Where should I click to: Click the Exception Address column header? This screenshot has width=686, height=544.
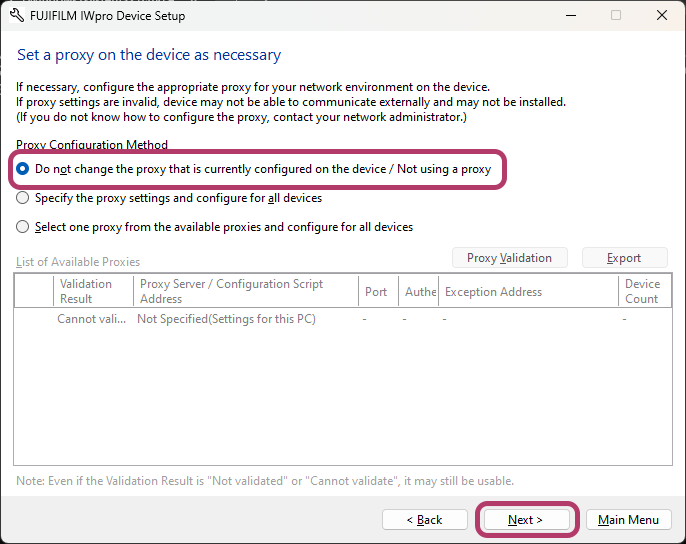[528, 291]
